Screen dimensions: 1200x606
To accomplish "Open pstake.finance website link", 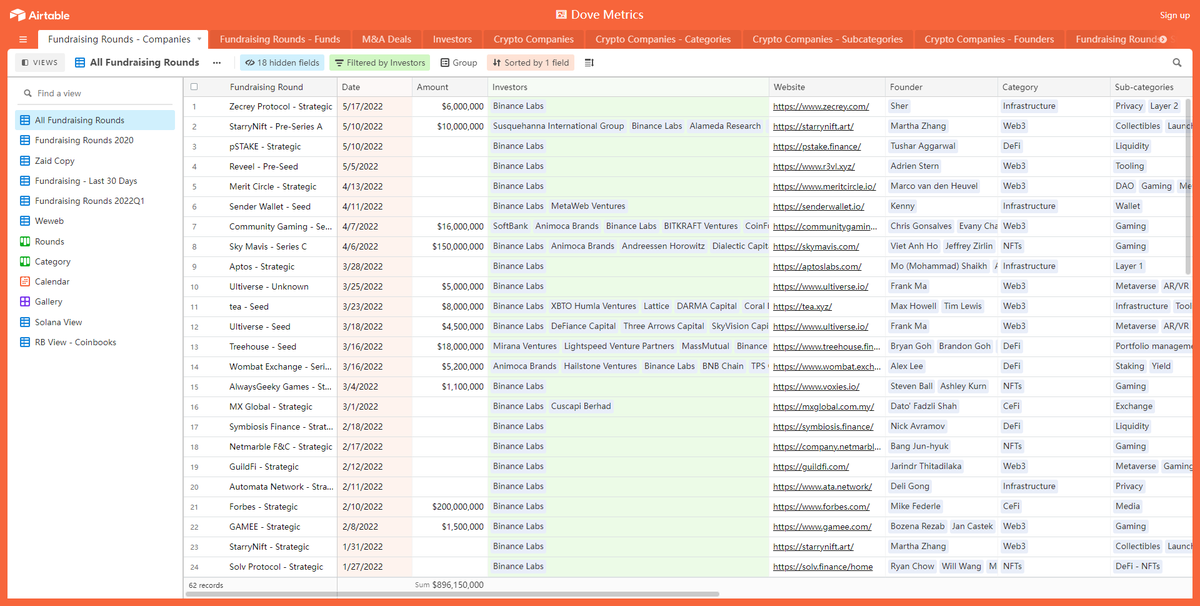I will [817, 146].
